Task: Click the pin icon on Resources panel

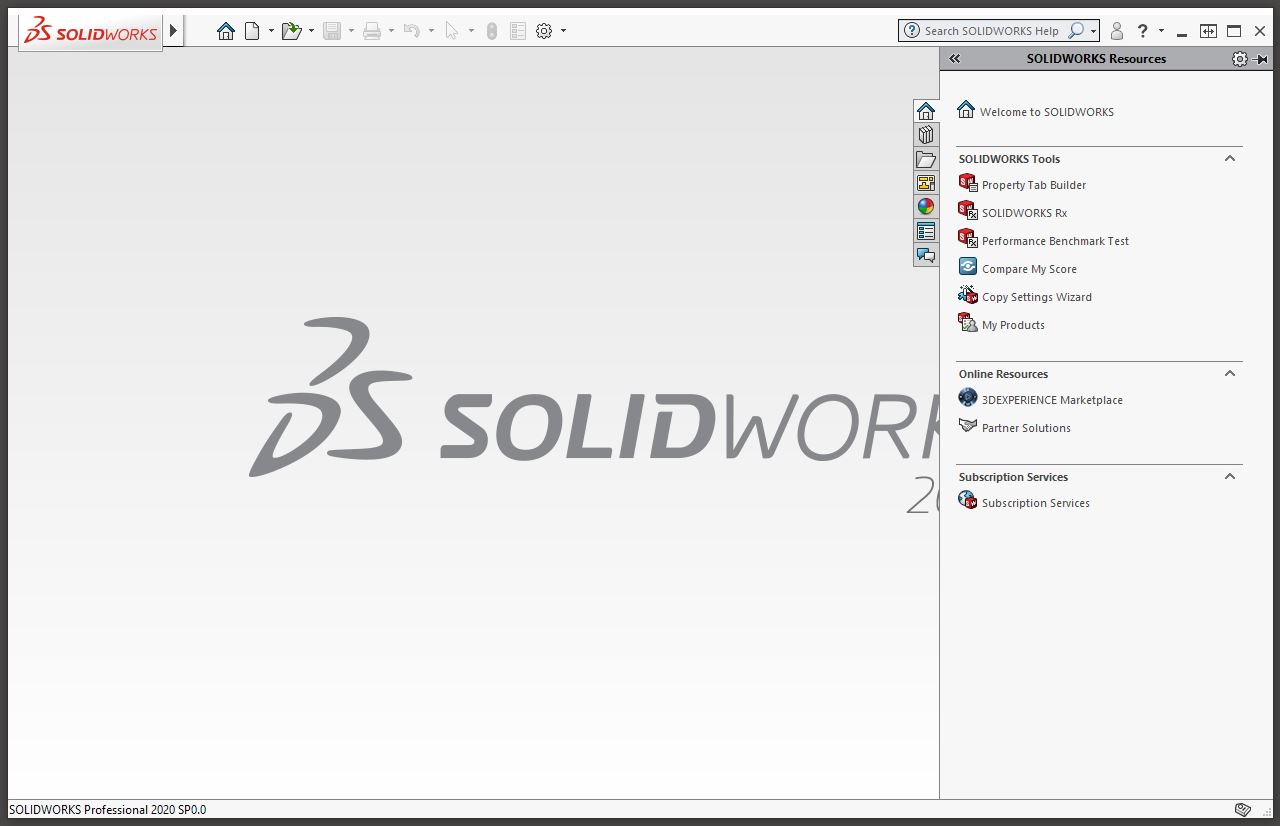Action: coord(1260,59)
